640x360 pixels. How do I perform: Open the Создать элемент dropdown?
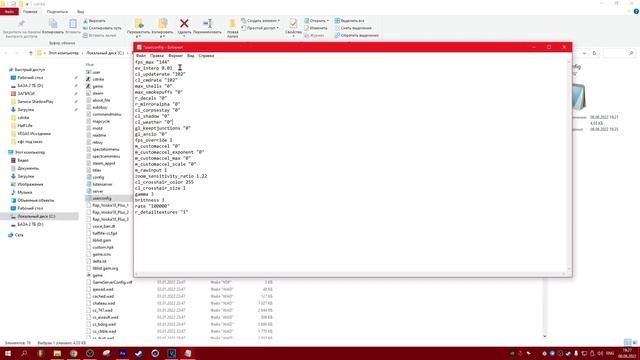(260, 20)
